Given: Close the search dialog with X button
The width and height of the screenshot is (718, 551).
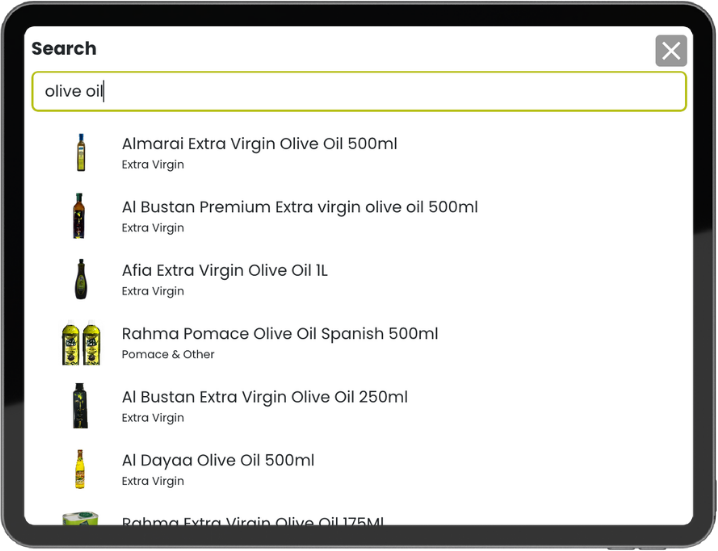Looking at the screenshot, I should coord(671,51).
